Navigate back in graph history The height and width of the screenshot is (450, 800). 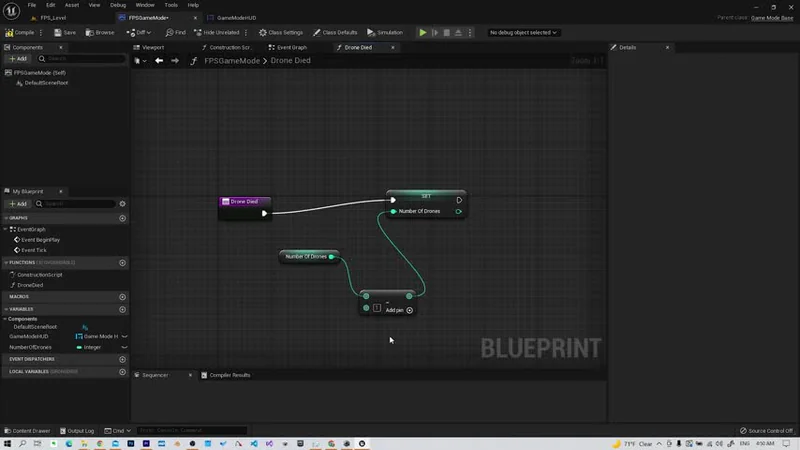[x=159, y=61]
